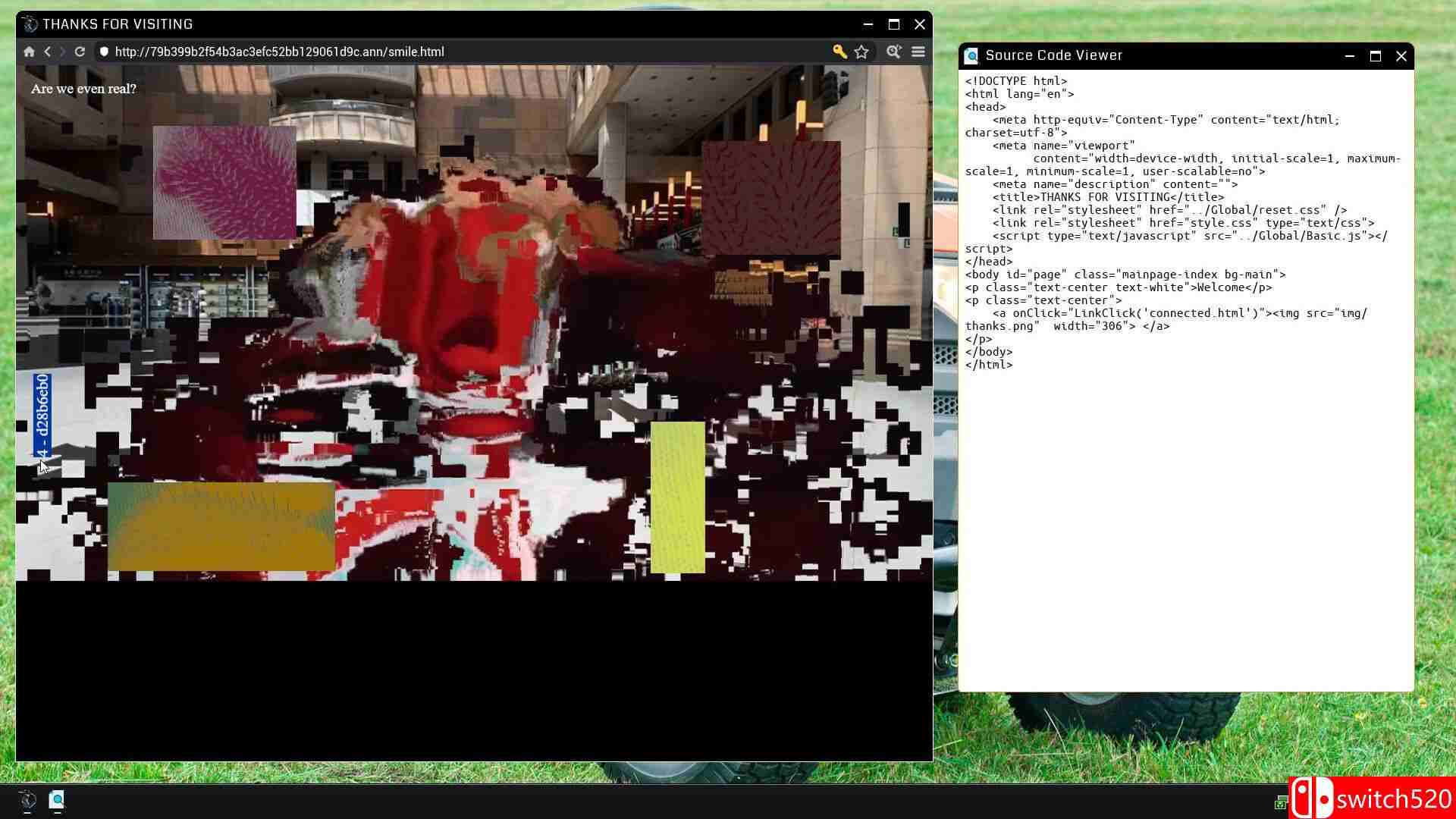Screen dimensions: 1456x819
Task: Reload the page with the refresh icon
Action: pos(80,52)
